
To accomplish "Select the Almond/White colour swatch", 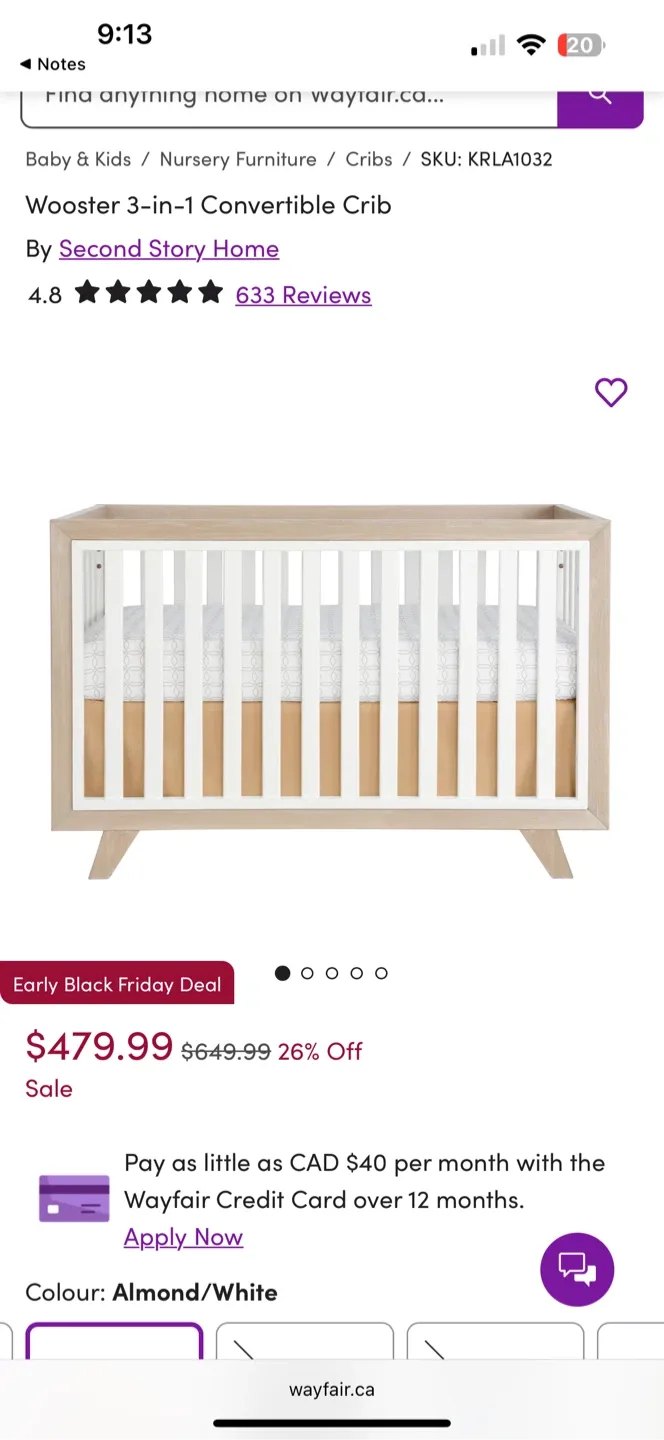I will tap(114, 1341).
